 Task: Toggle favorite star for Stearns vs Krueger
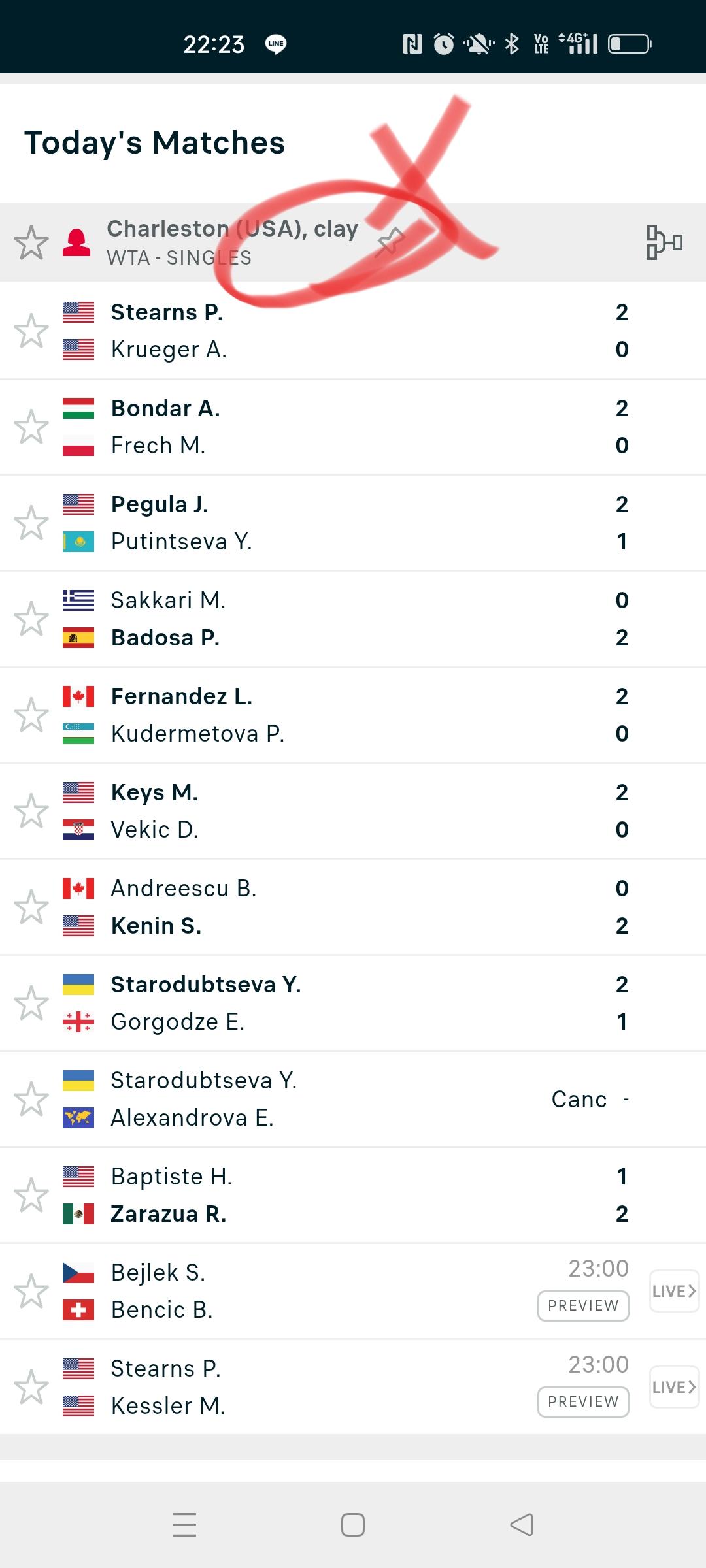tap(31, 331)
